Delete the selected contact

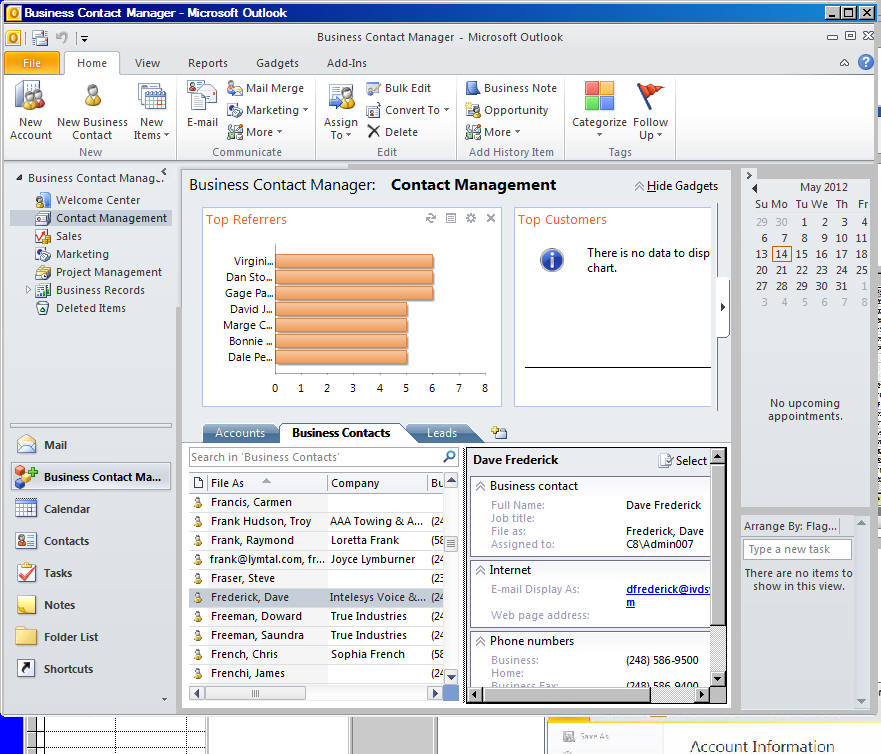(x=392, y=132)
